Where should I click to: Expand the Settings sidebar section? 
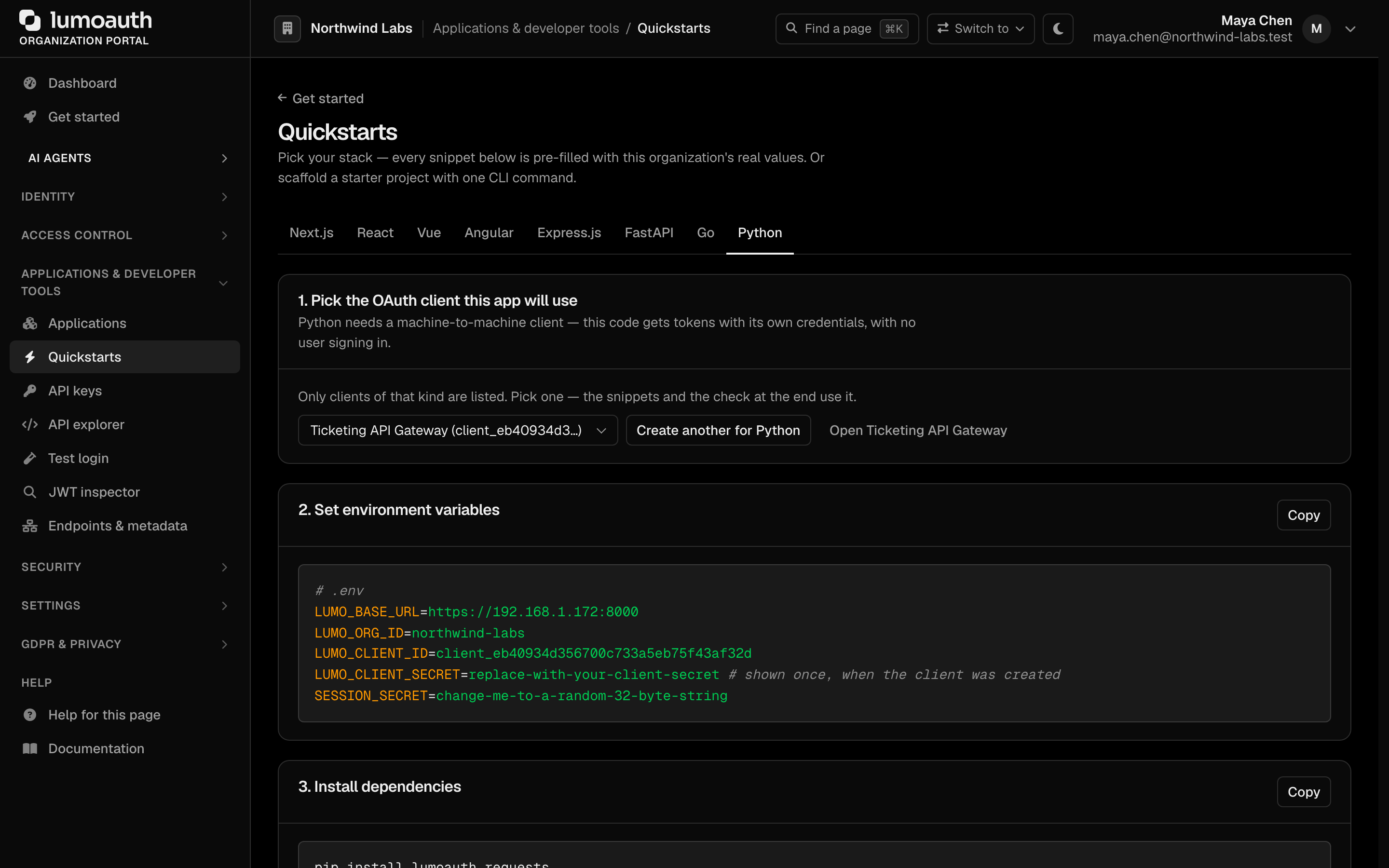[x=125, y=606]
